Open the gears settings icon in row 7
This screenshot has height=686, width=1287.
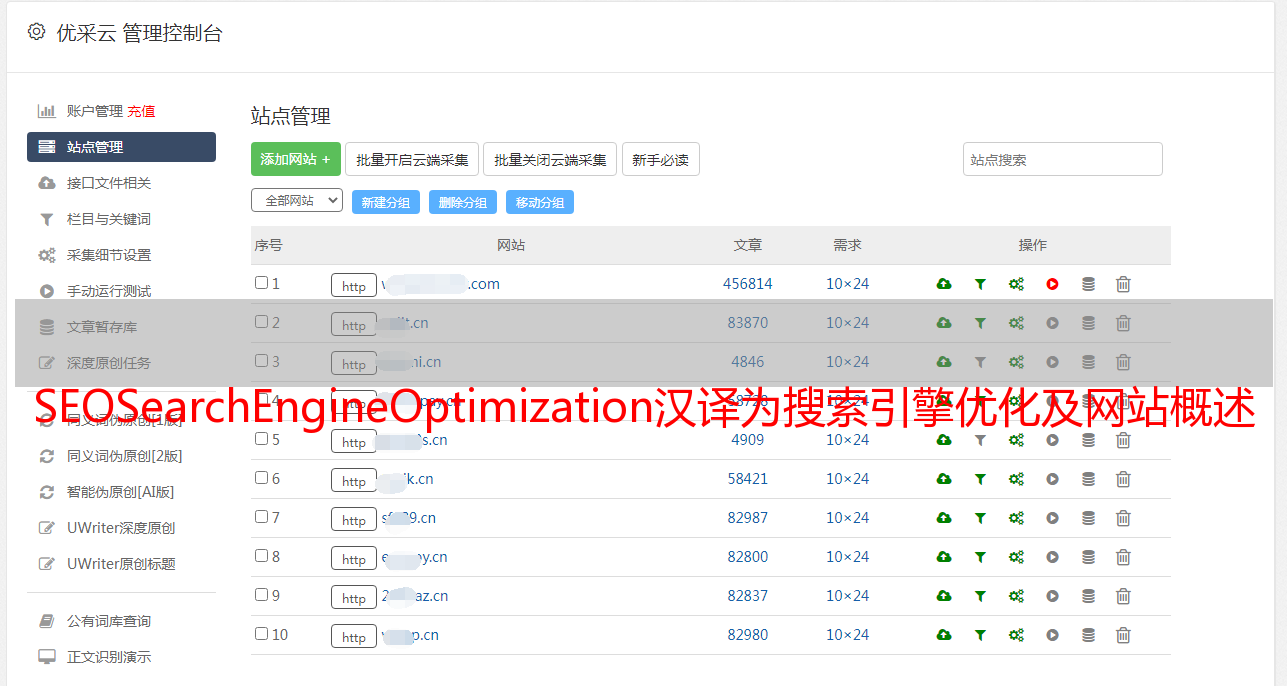click(x=1016, y=518)
